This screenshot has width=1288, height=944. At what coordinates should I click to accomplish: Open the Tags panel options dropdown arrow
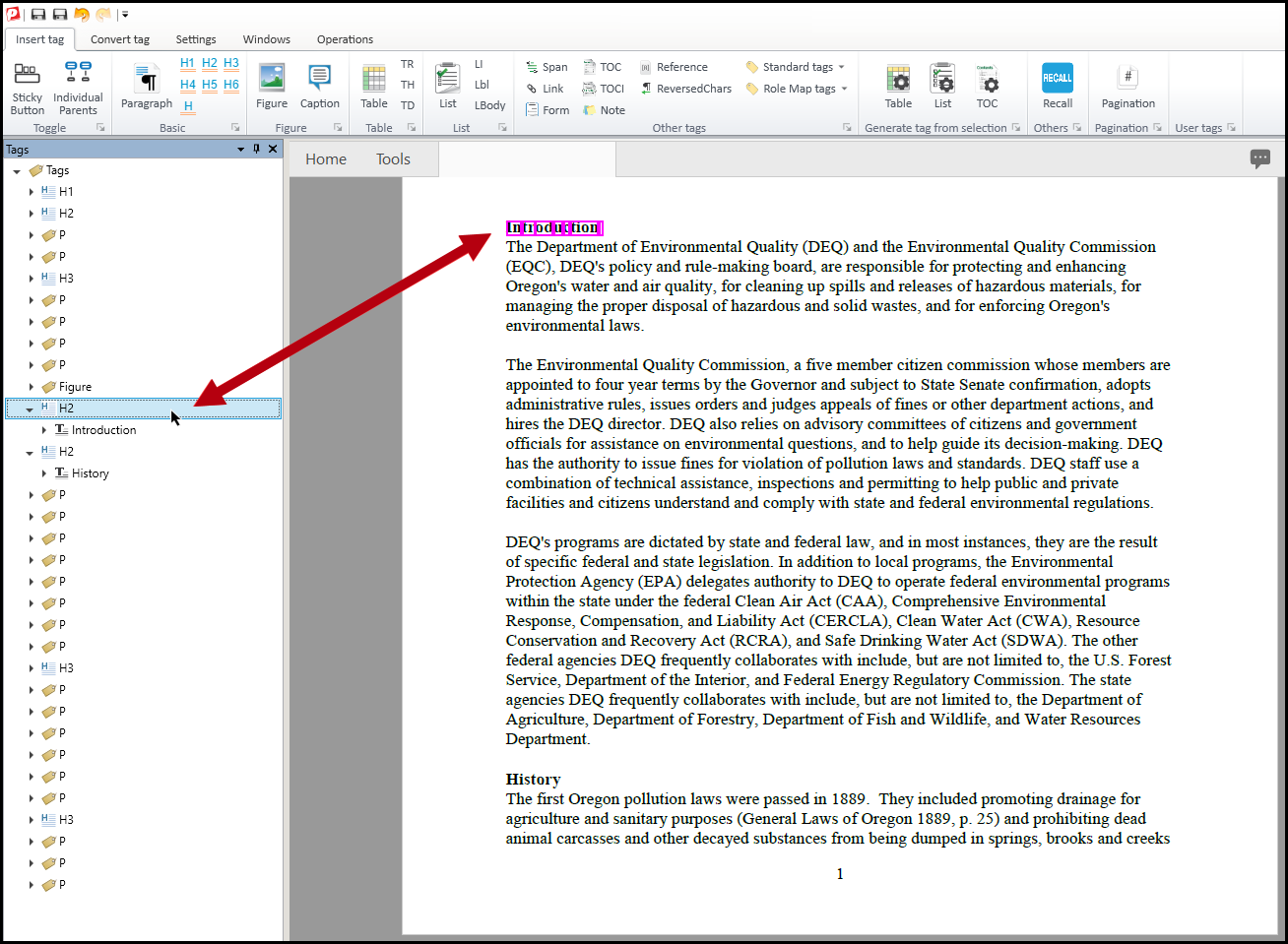click(240, 150)
